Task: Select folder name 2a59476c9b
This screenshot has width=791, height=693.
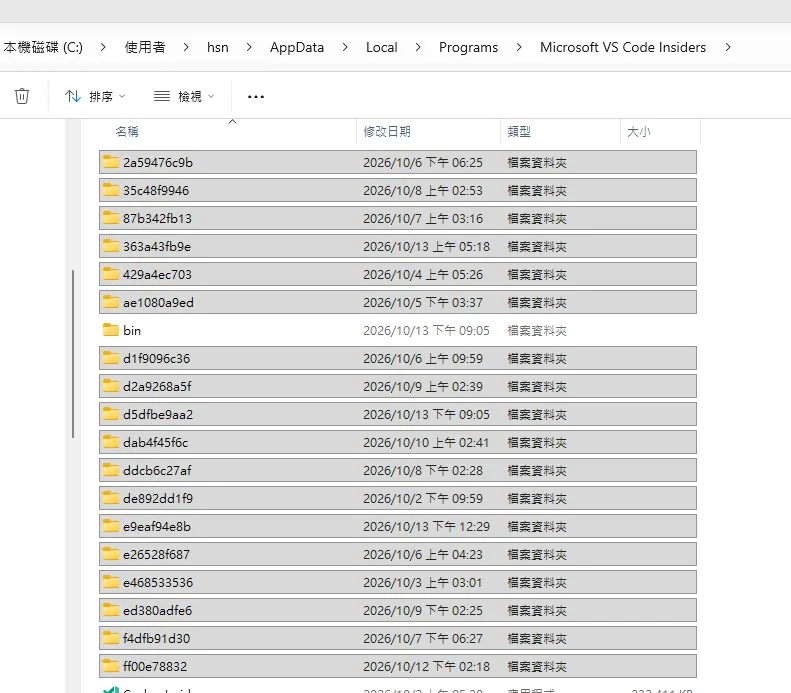Action: (x=158, y=162)
